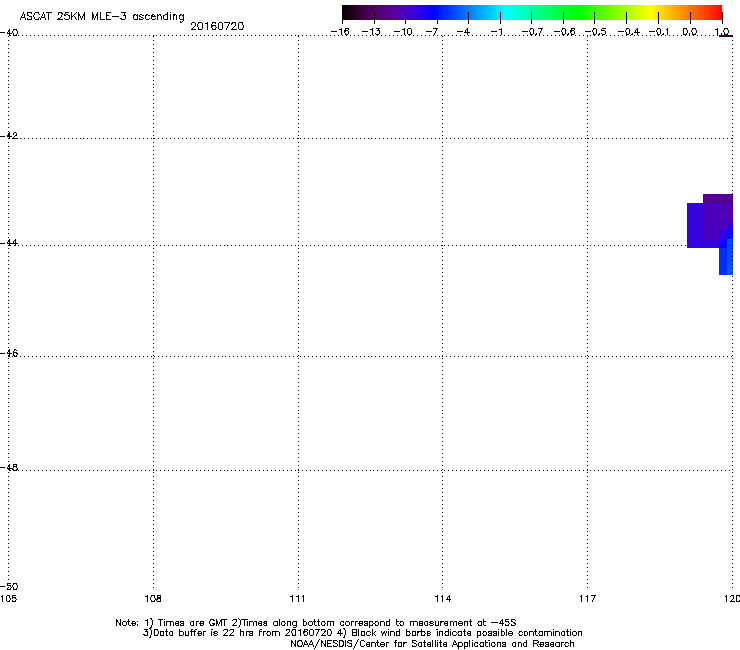740x650 pixels.
Task: Click the longitude axis label 117
Action: tap(588, 599)
